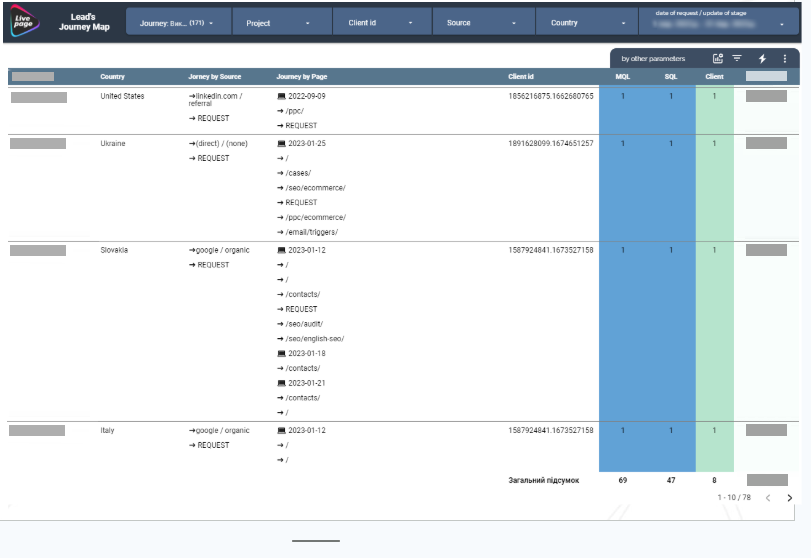Expand the Client id dropdown
The image size is (811, 558).
point(382,23)
